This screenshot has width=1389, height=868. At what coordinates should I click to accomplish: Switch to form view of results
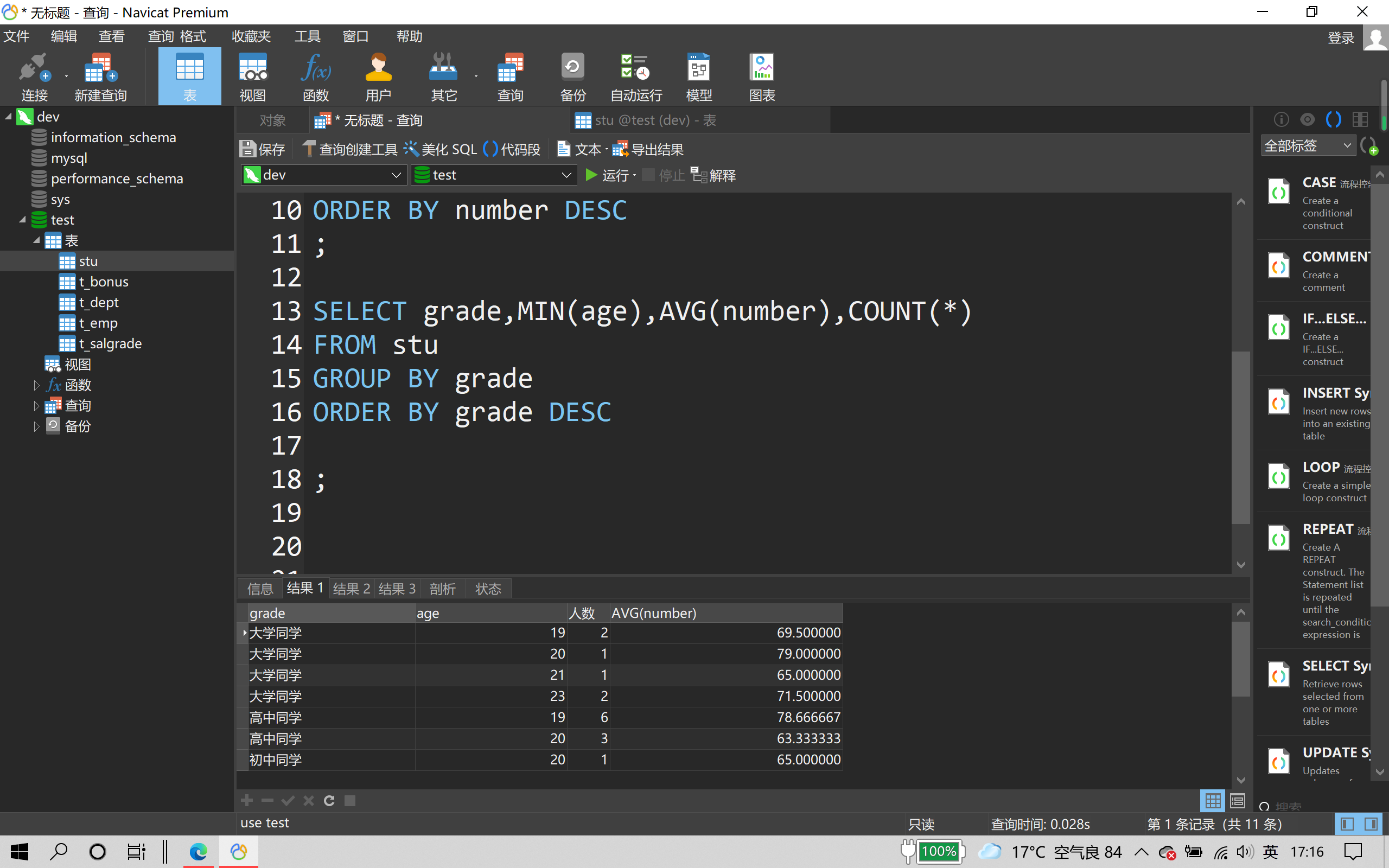click(x=1238, y=800)
